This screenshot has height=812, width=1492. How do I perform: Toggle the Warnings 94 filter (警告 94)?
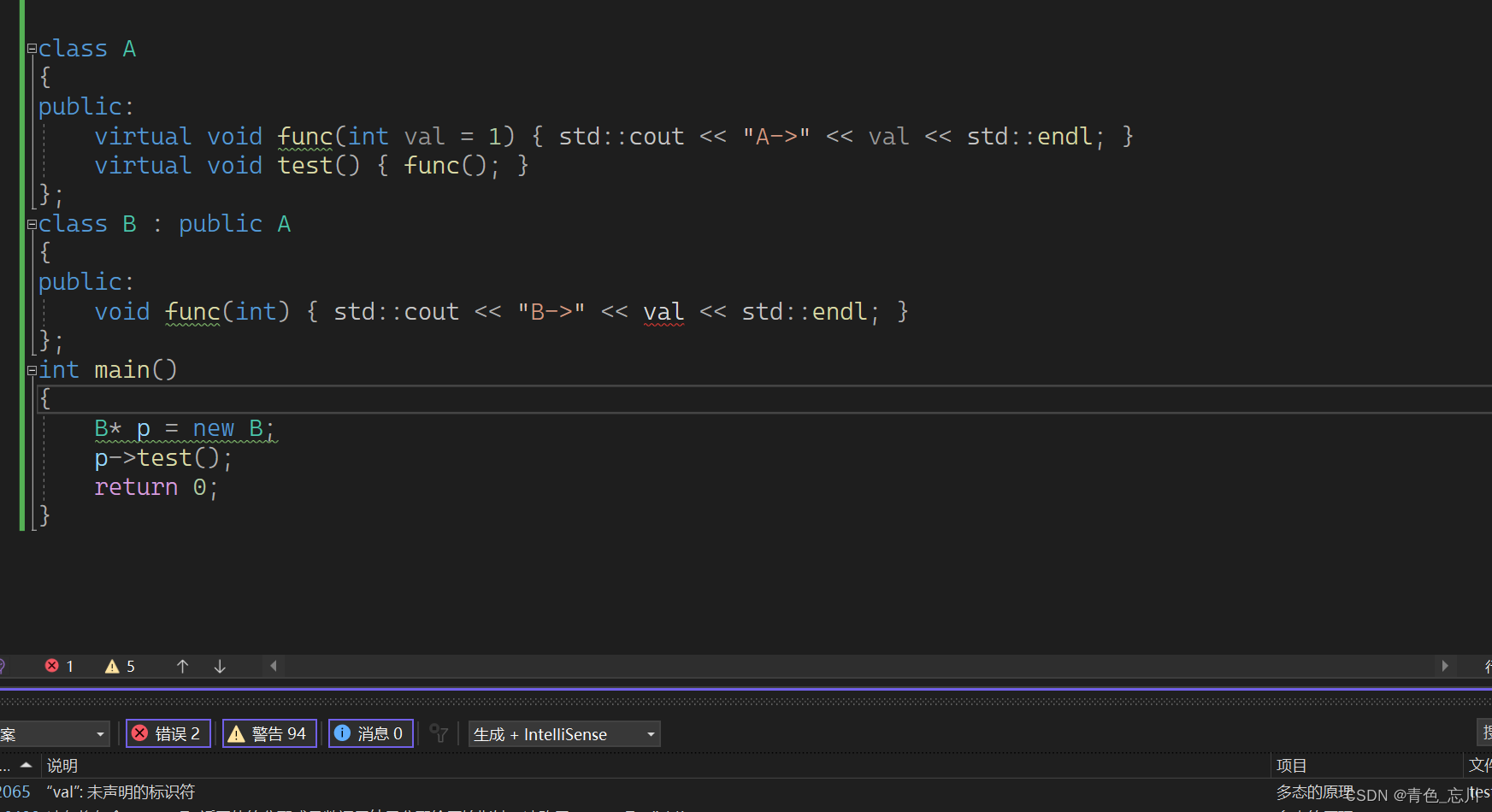tap(270, 733)
